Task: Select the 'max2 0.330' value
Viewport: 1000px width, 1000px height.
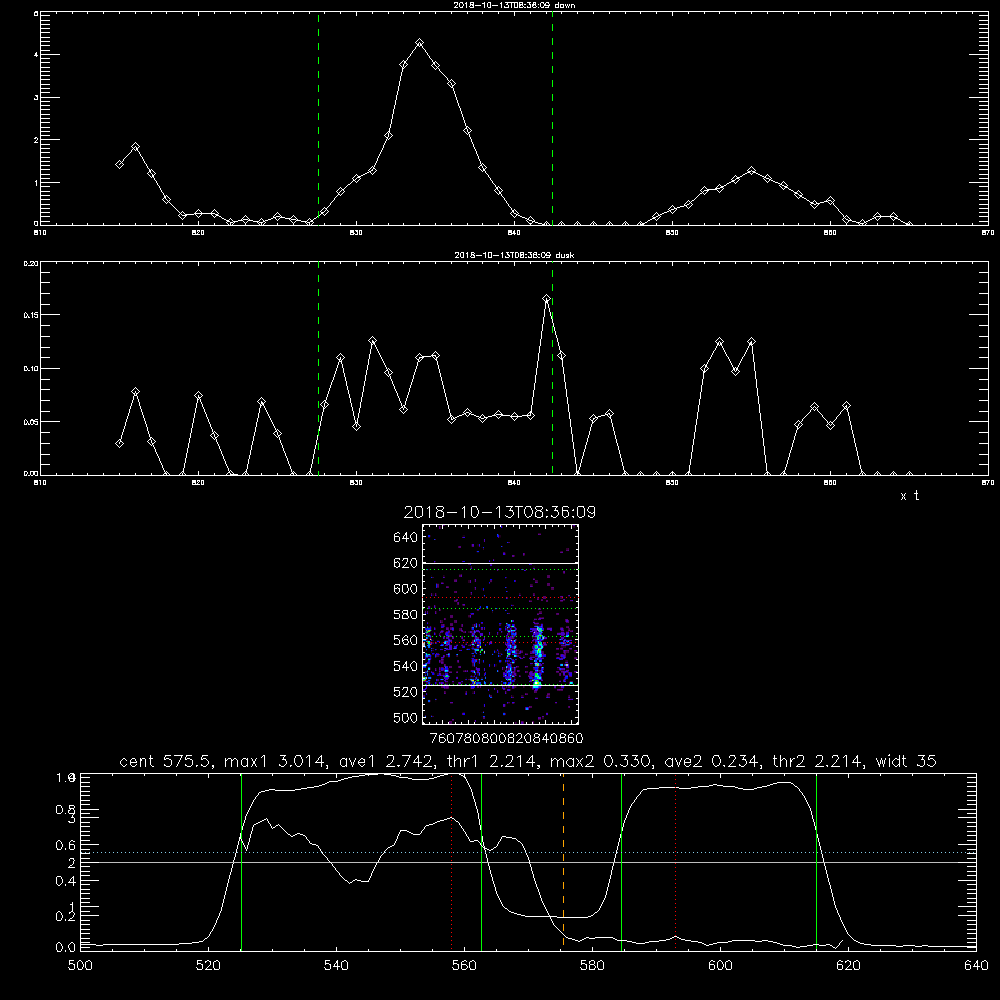Action: pyautogui.click(x=602, y=761)
